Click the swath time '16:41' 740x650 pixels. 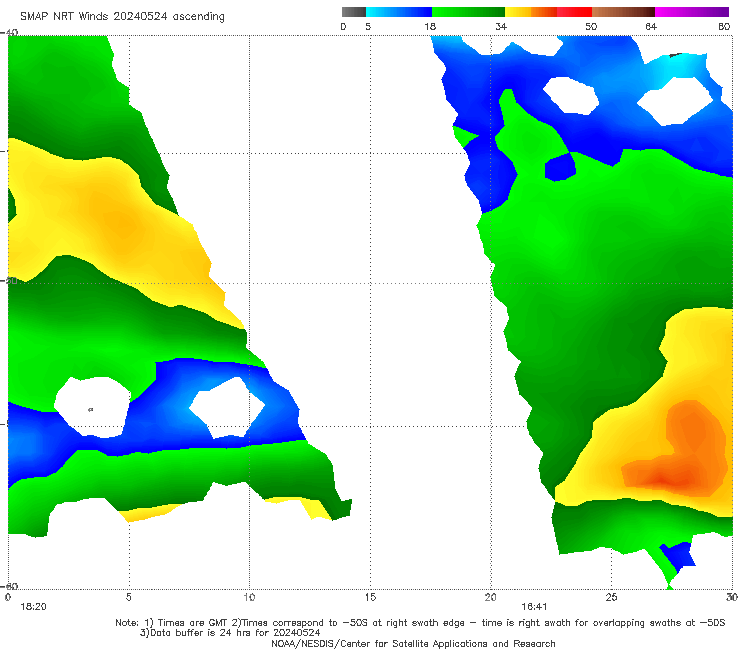(x=534, y=607)
